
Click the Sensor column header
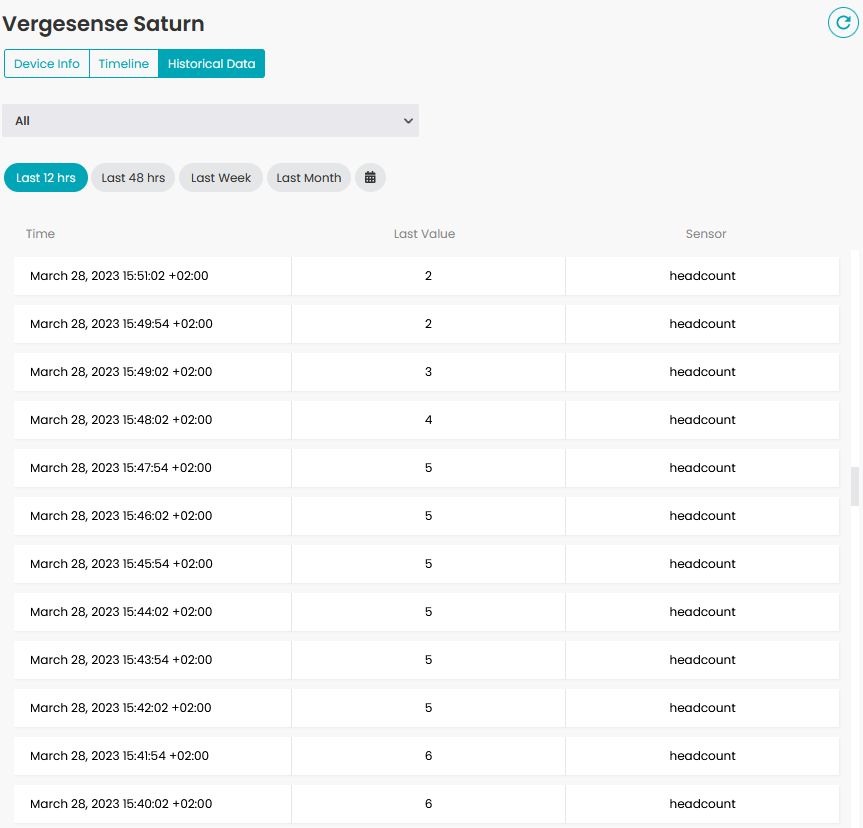coord(706,233)
